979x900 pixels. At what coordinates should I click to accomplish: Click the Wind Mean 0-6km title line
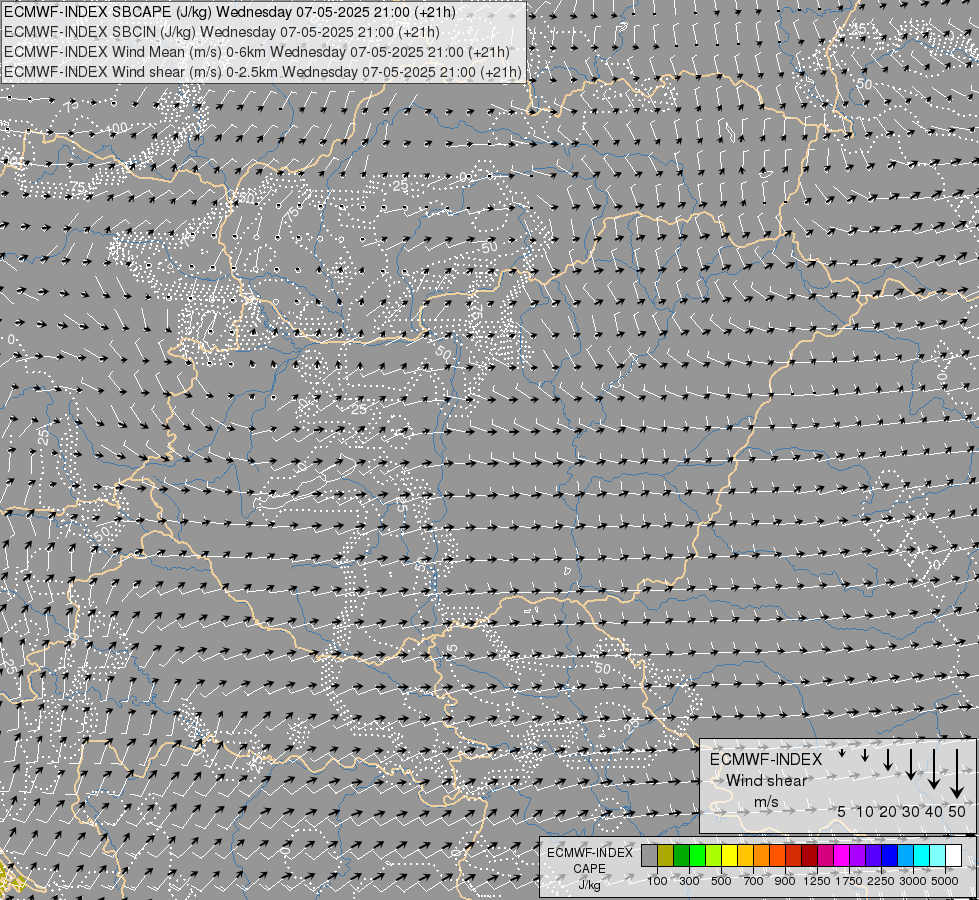point(257,52)
